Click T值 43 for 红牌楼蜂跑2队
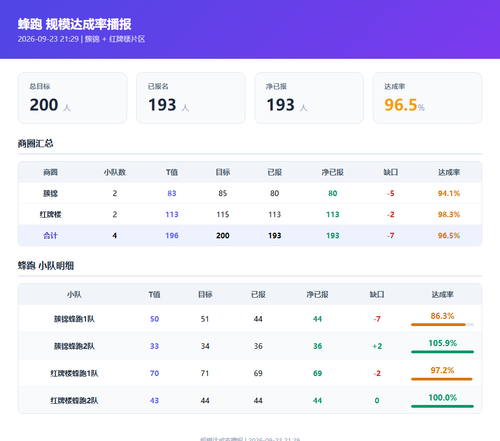Screen dimensions: 500x441 tap(154, 401)
